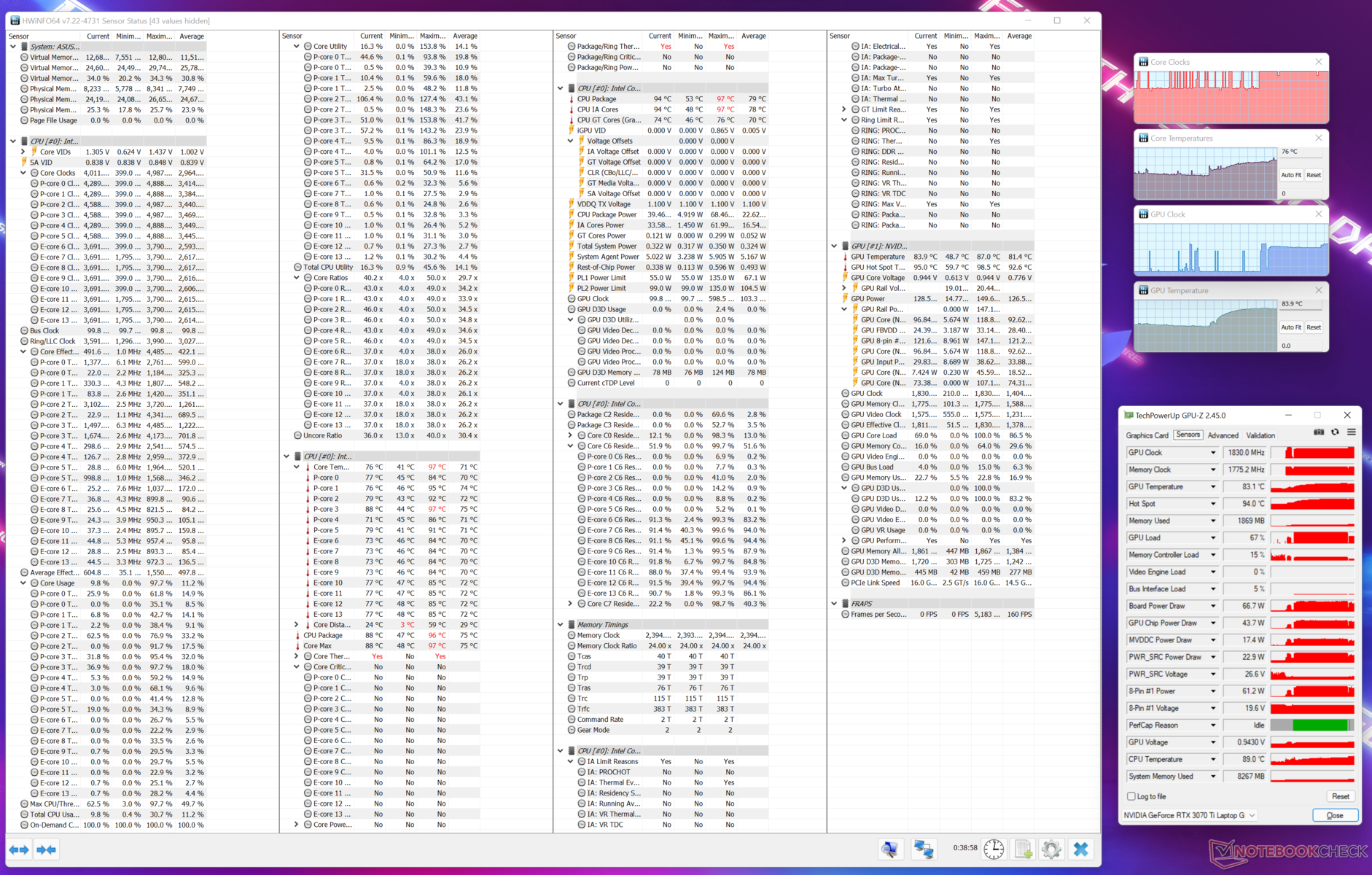Collapse the Core Clocks tree node

(x=24, y=173)
